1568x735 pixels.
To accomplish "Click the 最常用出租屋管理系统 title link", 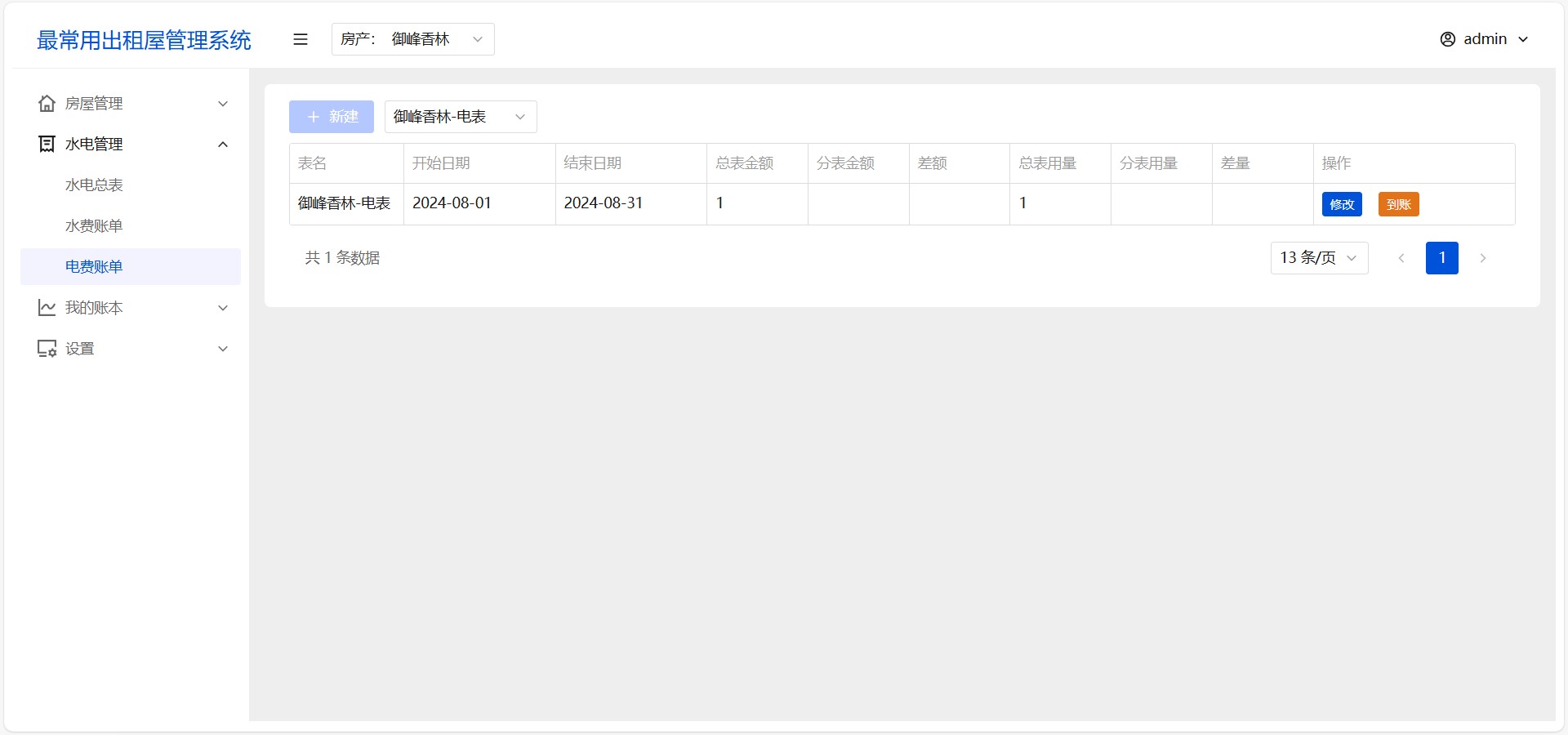I will tap(144, 40).
